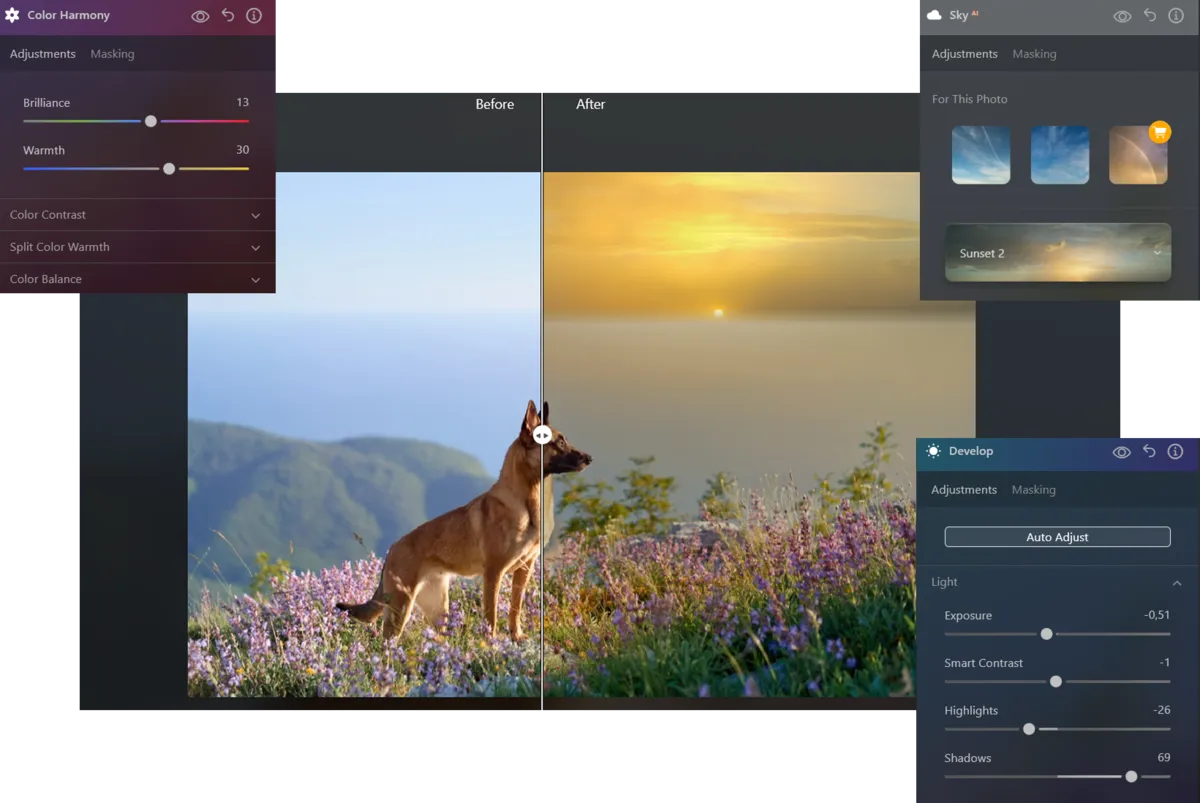
Task: Click the Warmth slider handle
Action: tap(169, 168)
